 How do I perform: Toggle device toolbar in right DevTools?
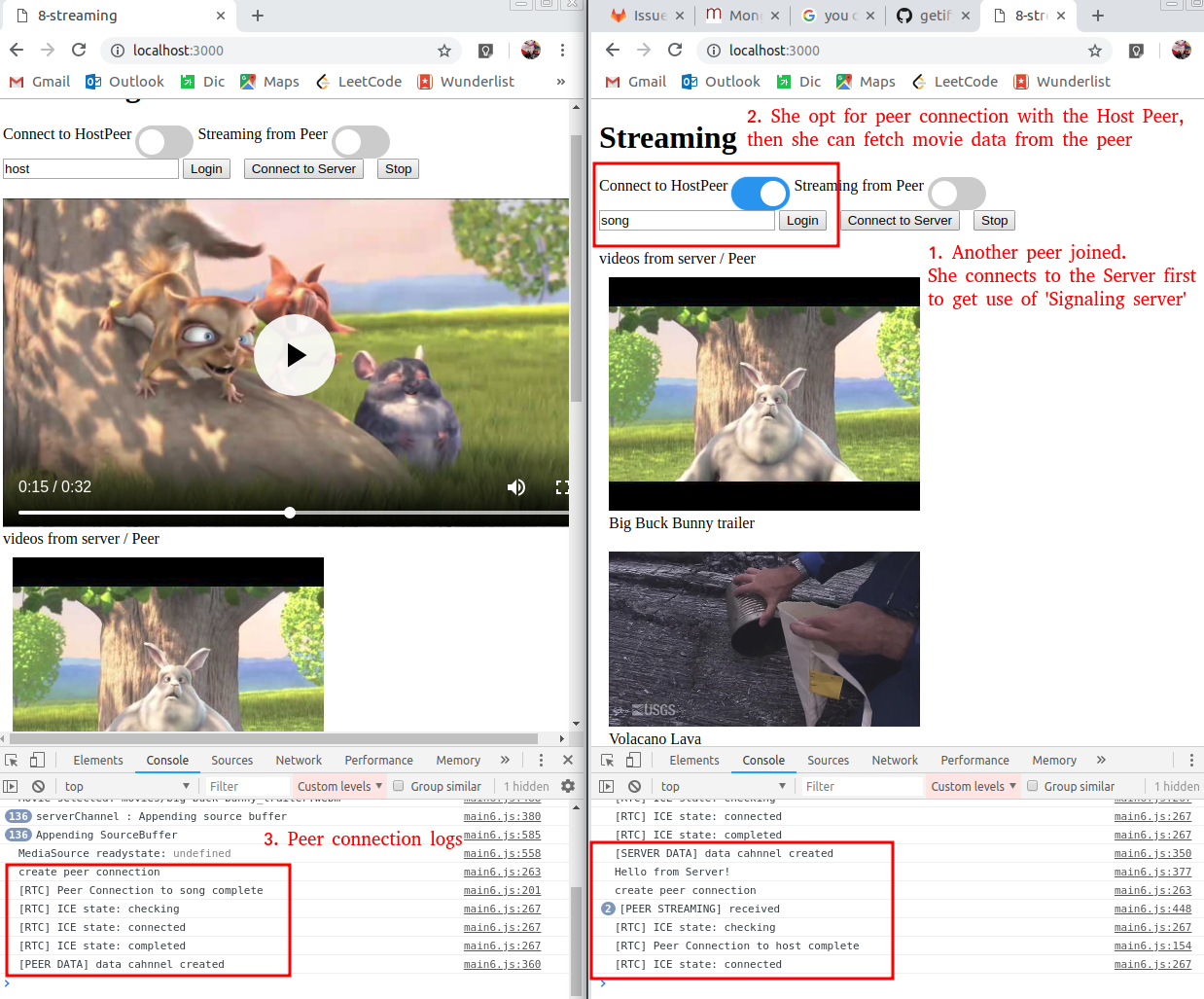click(633, 760)
